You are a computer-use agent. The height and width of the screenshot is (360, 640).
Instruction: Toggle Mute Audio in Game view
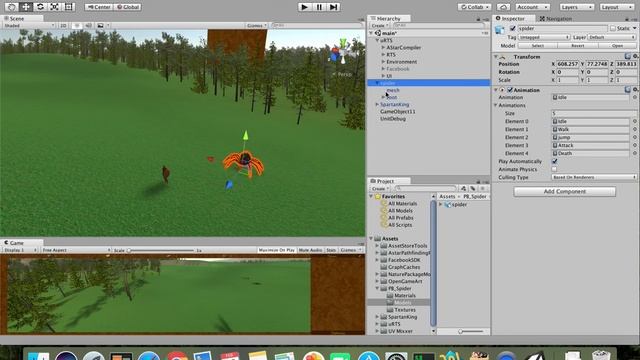coord(310,250)
